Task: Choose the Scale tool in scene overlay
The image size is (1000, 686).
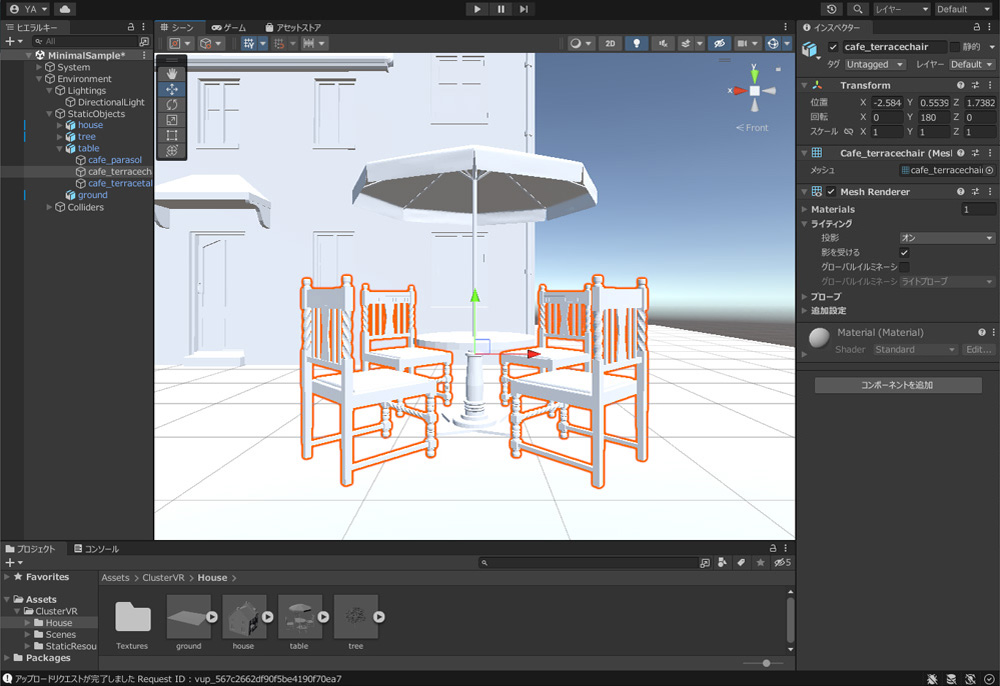Action: [x=172, y=120]
